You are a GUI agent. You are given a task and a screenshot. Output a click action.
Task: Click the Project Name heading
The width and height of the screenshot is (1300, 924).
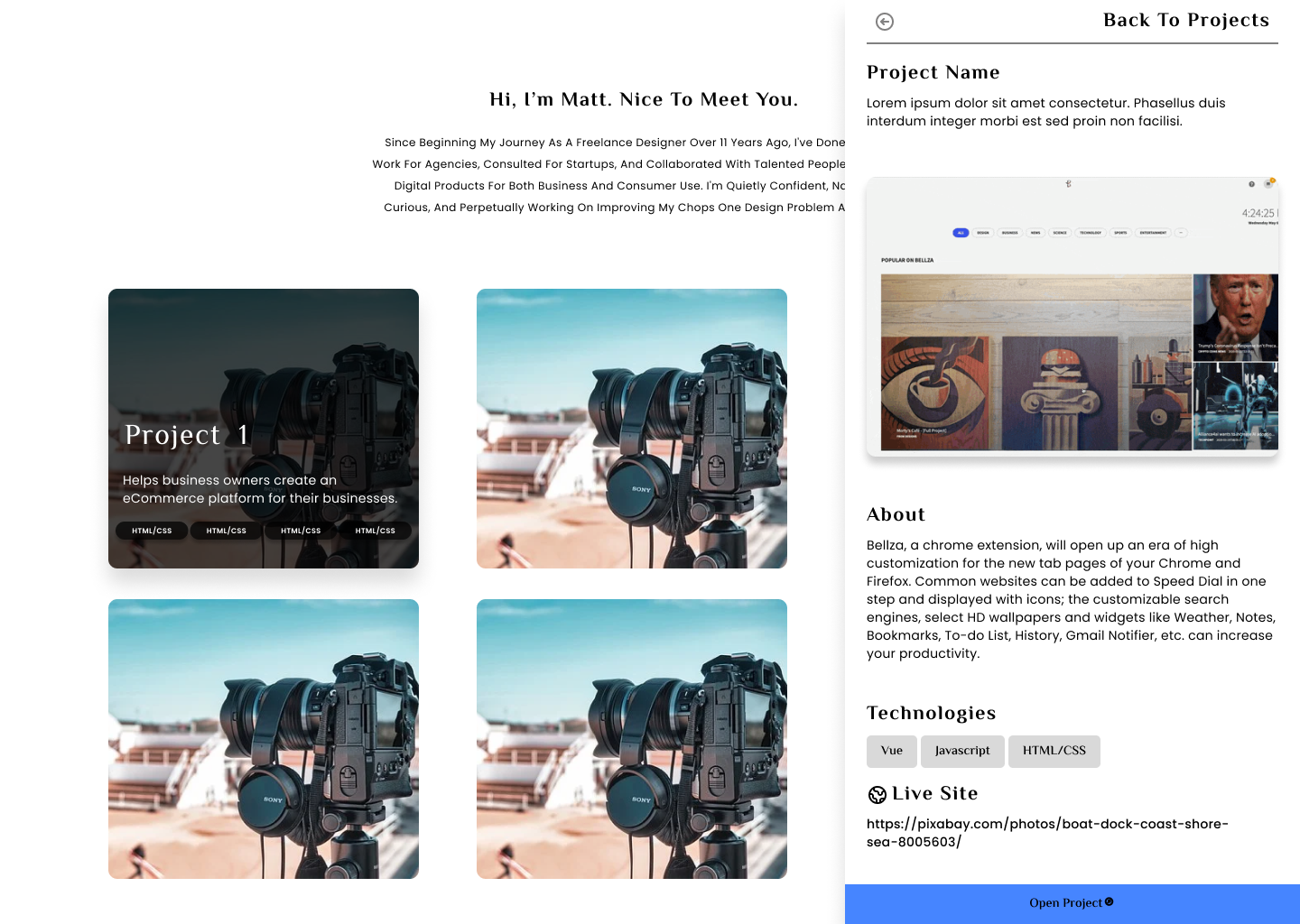point(933,72)
